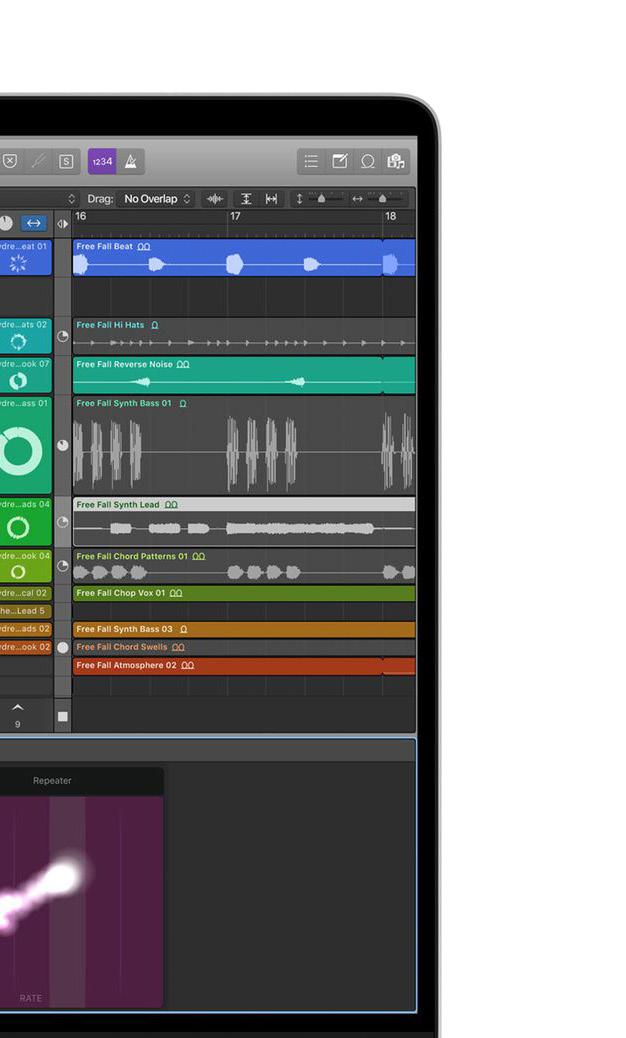The image size is (626, 1038).
Task: Trigger the blue 'eat 01' beat cell
Action: coord(24,258)
